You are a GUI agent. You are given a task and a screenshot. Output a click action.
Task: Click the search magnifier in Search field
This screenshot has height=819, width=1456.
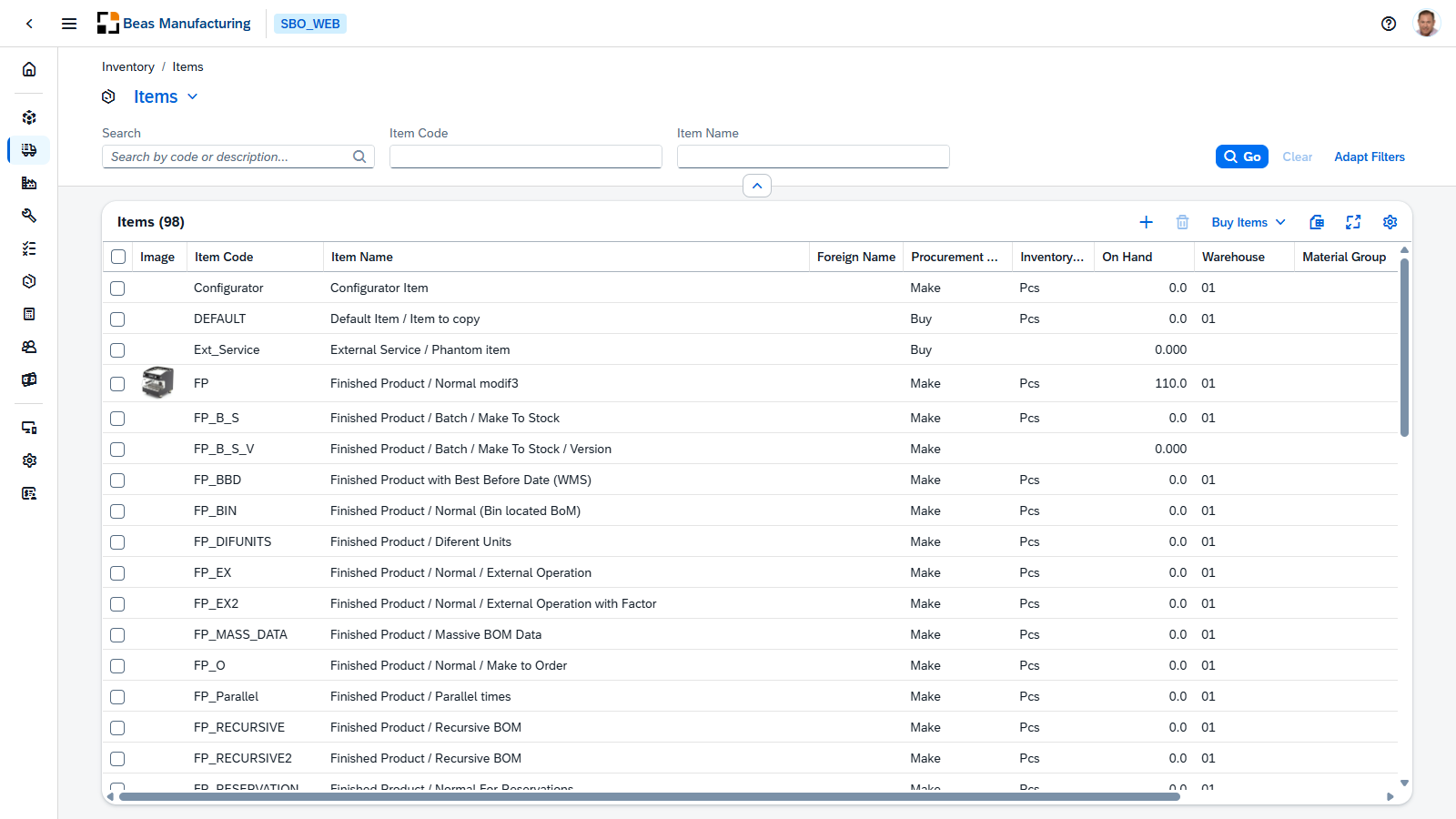click(359, 157)
